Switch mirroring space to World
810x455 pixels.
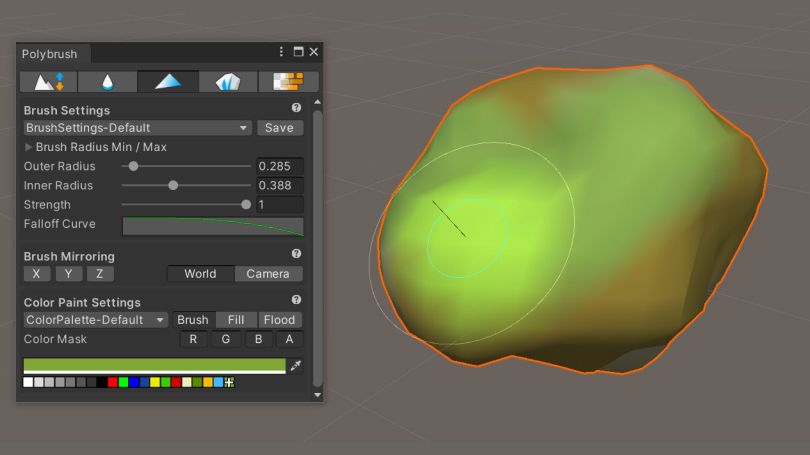click(201, 274)
